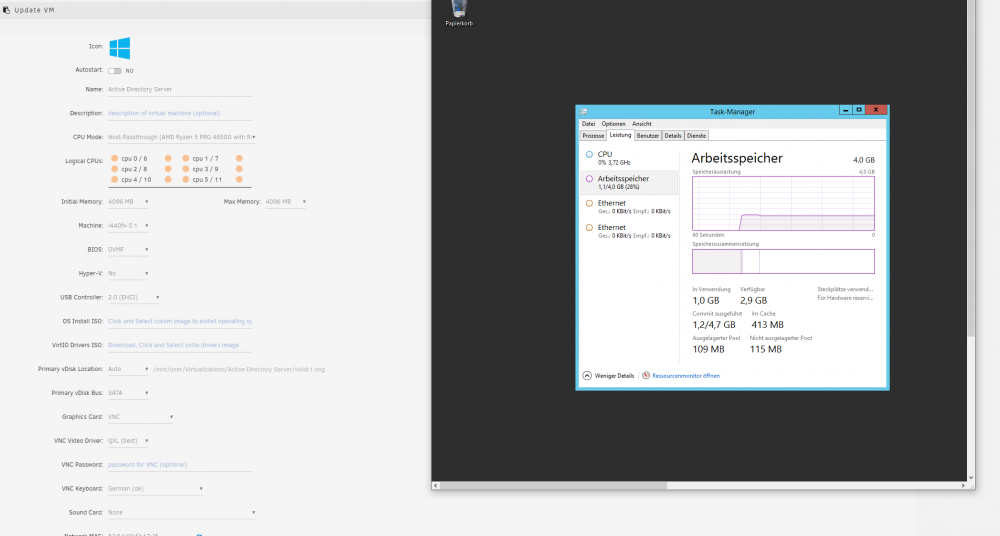
Task: Open the BIOS dropdown
Action: pos(128,249)
